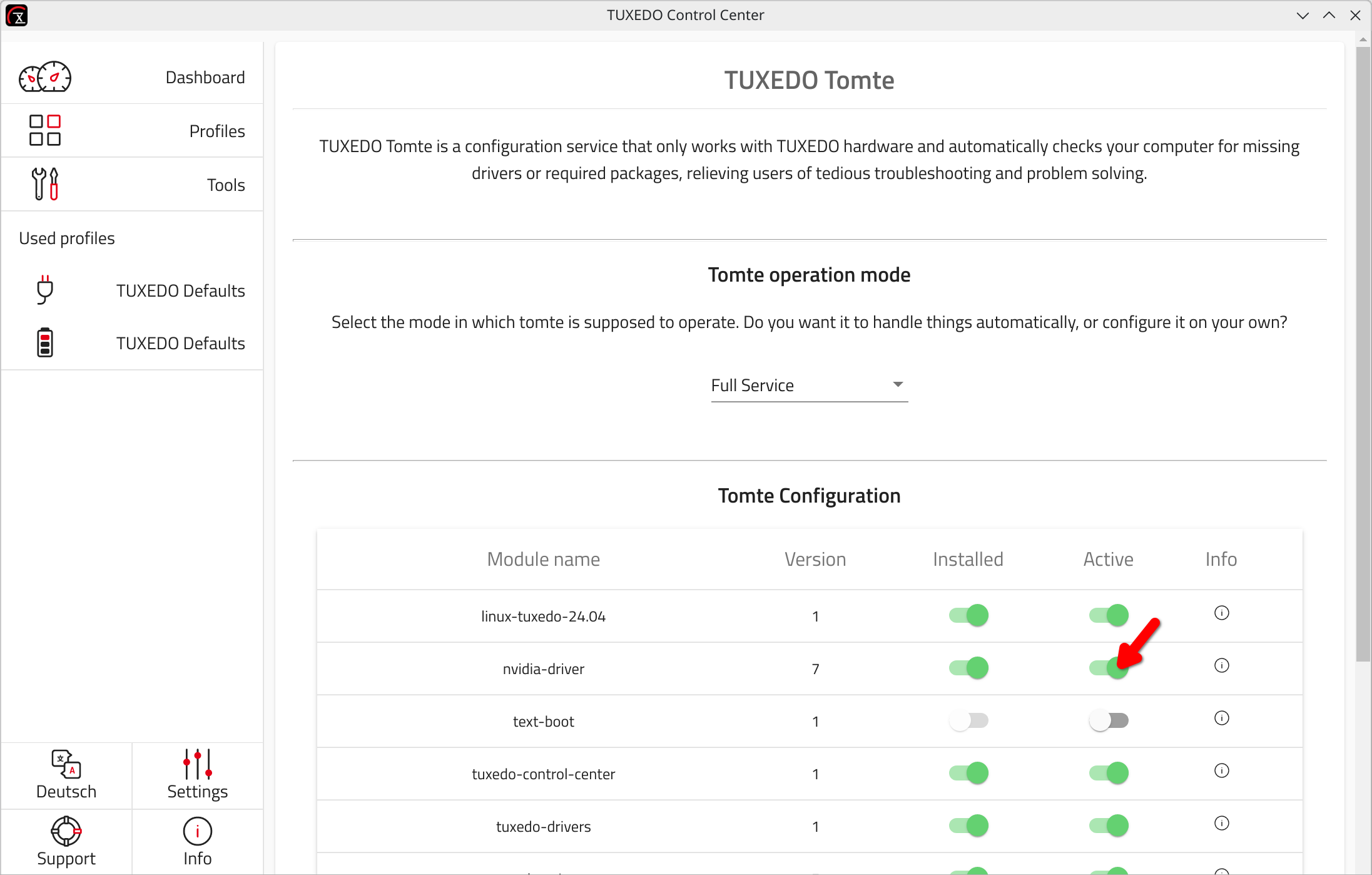Go to the Dashboard menu label

(x=205, y=77)
